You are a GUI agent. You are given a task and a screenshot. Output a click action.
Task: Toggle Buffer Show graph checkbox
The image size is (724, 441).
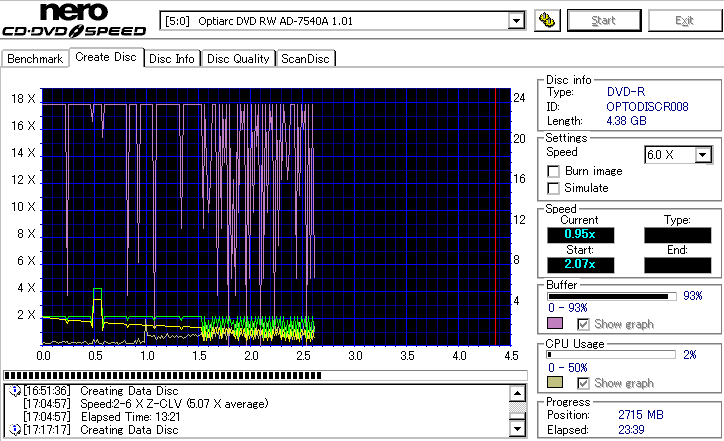point(583,324)
